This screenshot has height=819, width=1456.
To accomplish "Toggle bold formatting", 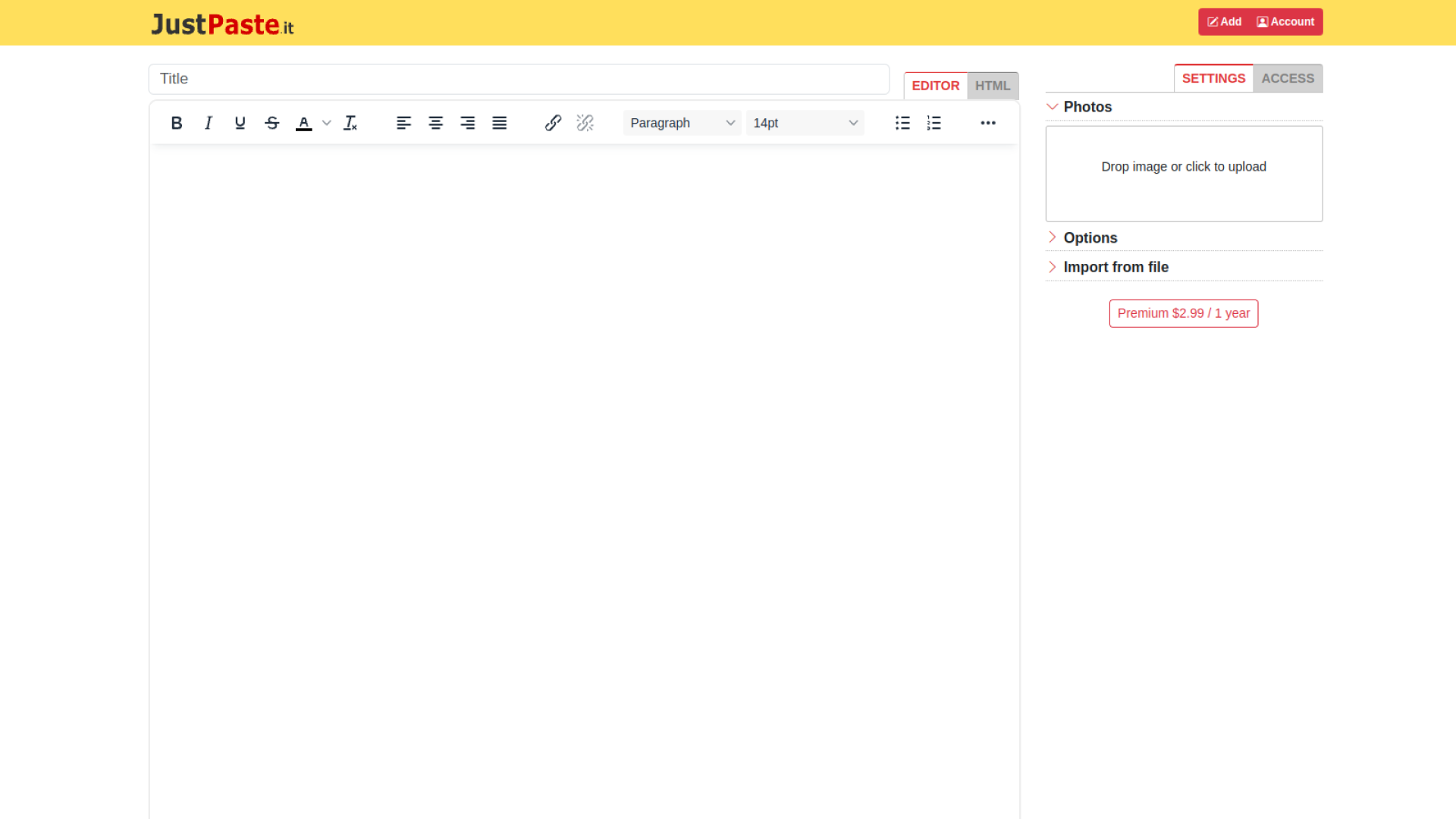I will (177, 123).
